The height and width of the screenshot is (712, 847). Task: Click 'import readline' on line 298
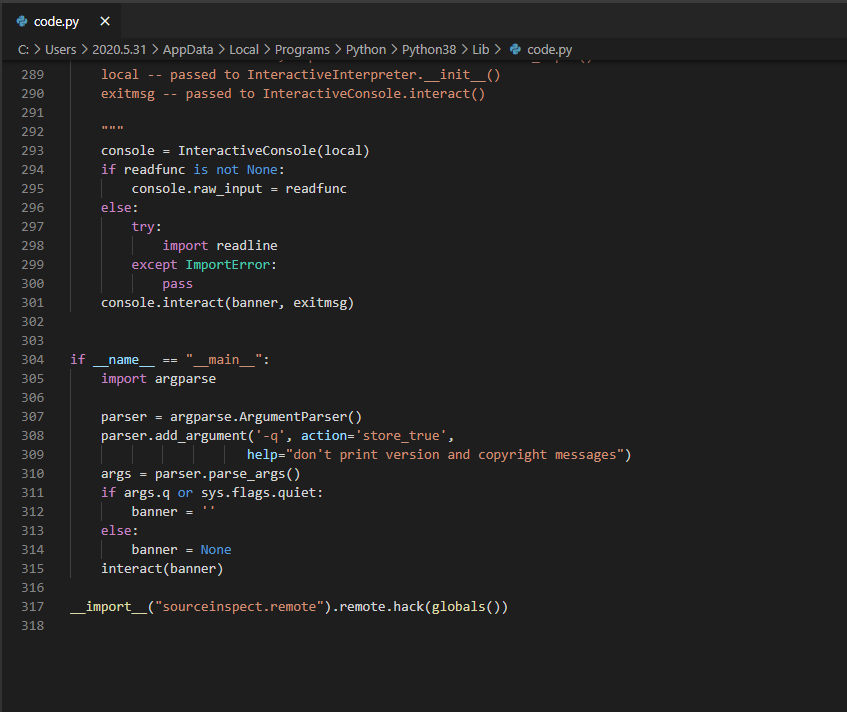[x=220, y=246]
